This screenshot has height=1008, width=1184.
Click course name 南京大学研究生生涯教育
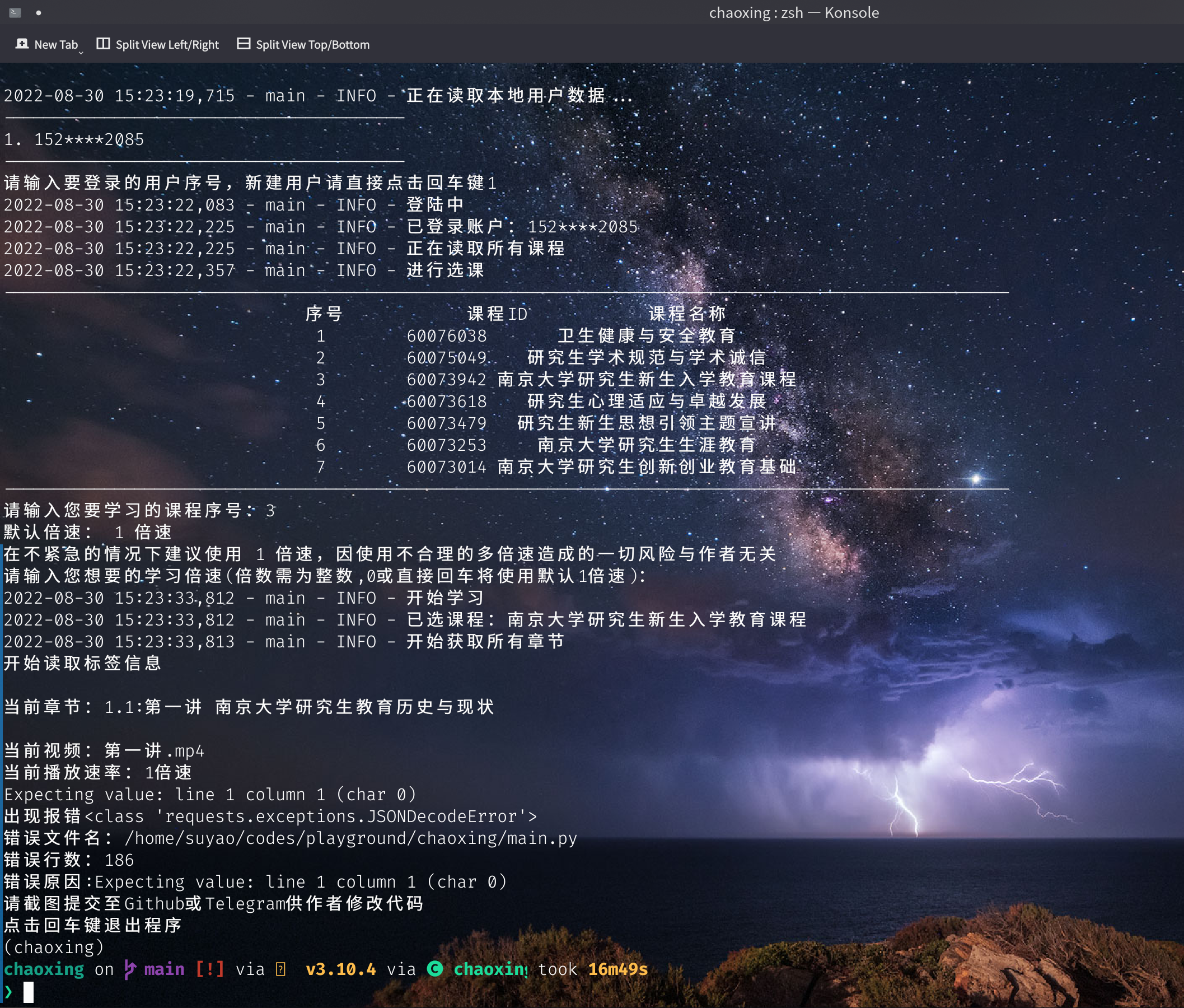click(647, 445)
